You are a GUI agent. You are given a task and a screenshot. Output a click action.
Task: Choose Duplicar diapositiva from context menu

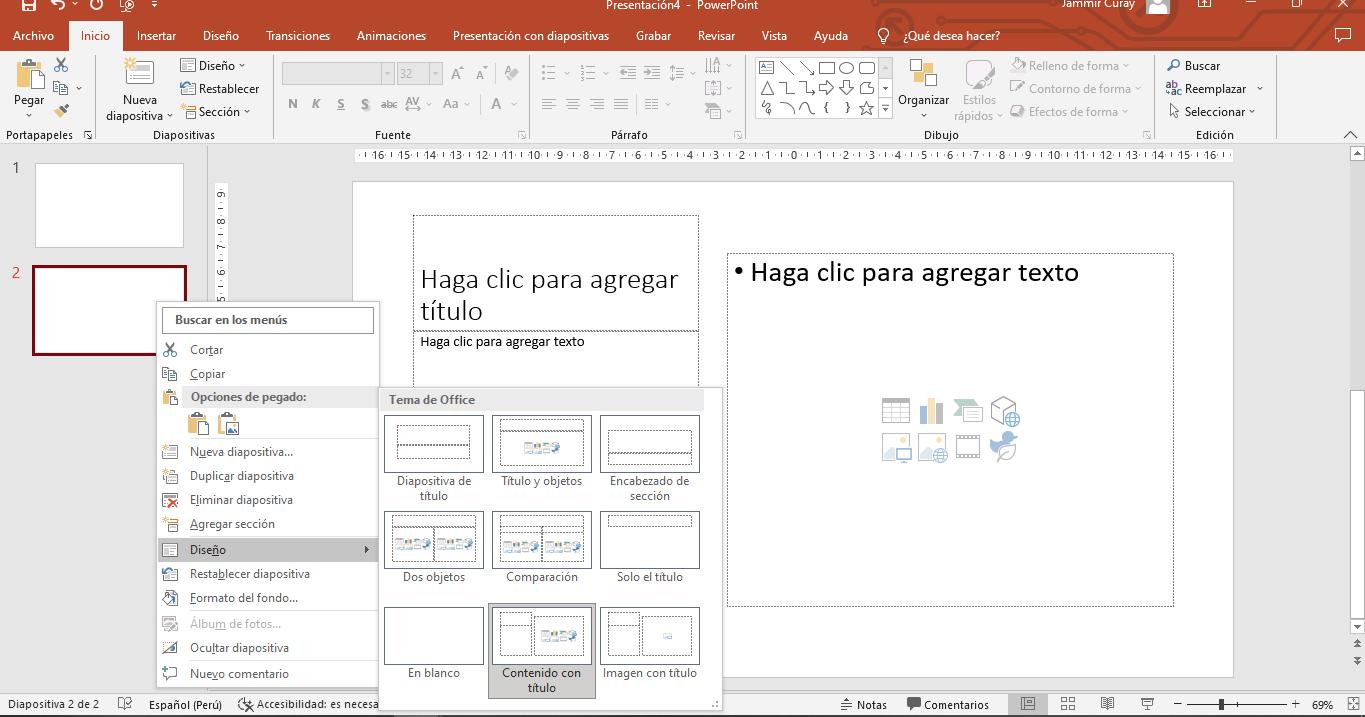click(x=241, y=476)
